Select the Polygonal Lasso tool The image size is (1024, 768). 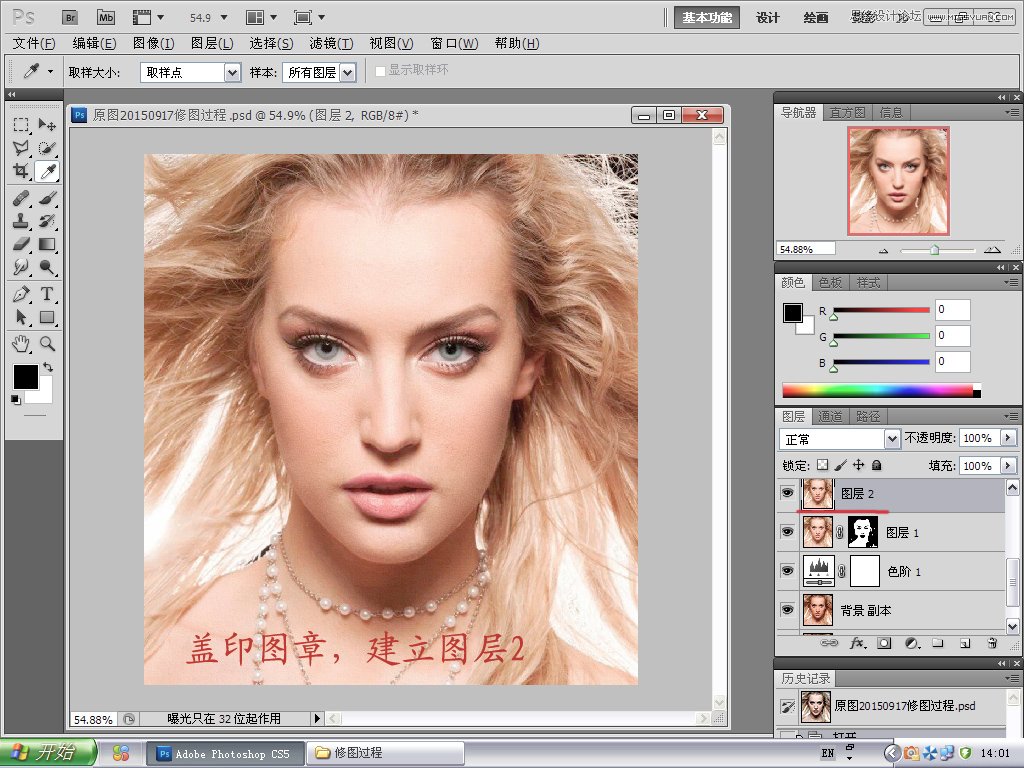coord(21,148)
